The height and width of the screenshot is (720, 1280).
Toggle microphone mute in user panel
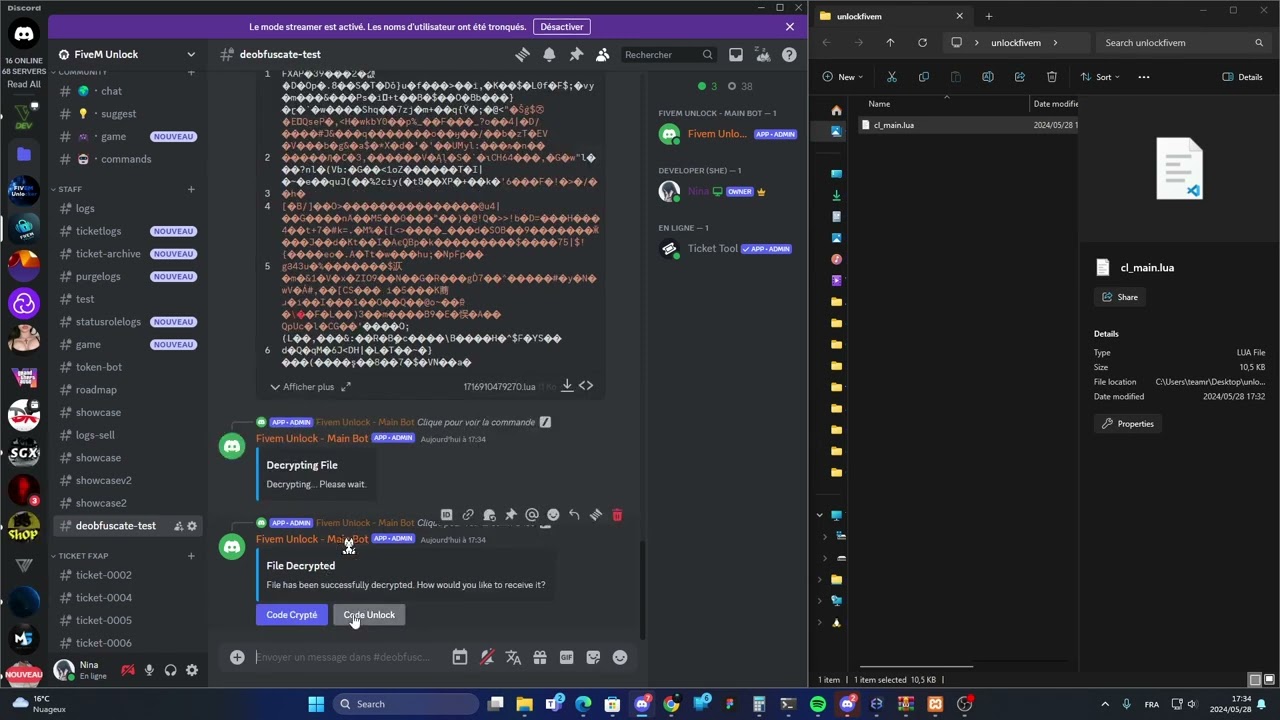[149, 670]
